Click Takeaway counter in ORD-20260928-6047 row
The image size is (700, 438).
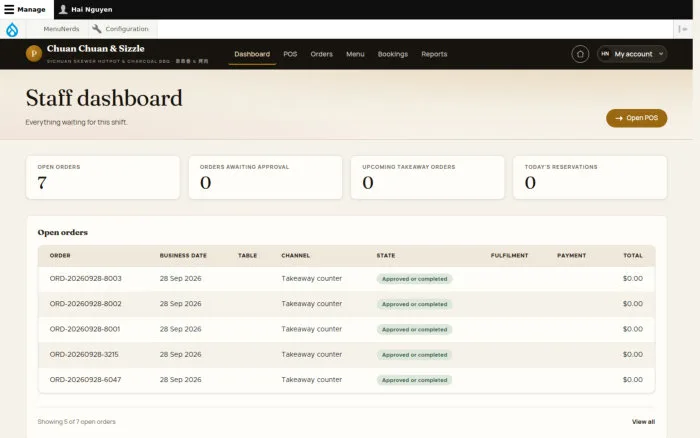(312, 380)
